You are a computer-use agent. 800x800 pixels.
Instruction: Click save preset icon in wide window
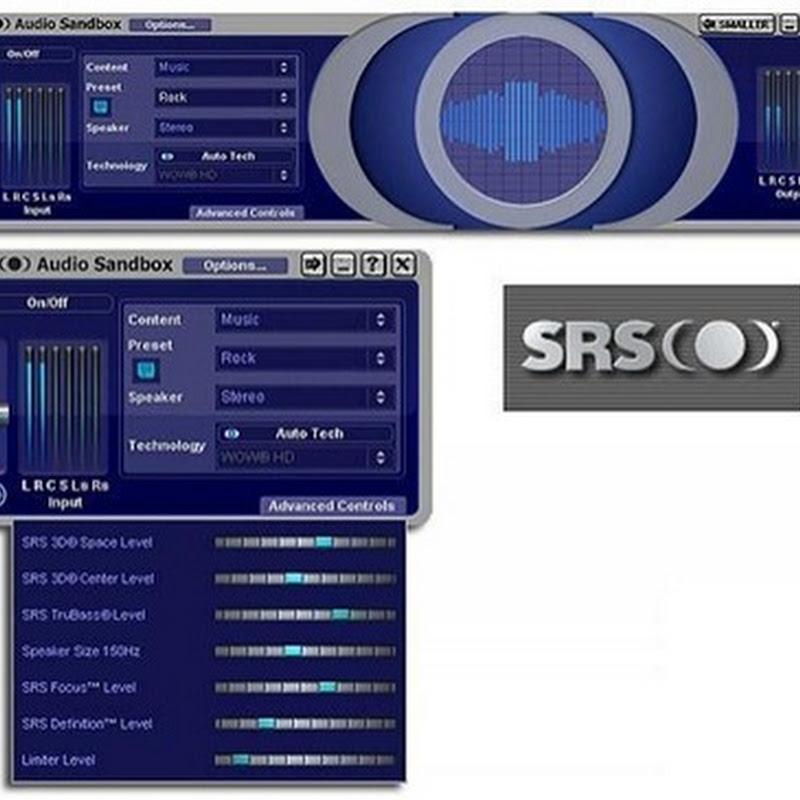click(x=101, y=107)
